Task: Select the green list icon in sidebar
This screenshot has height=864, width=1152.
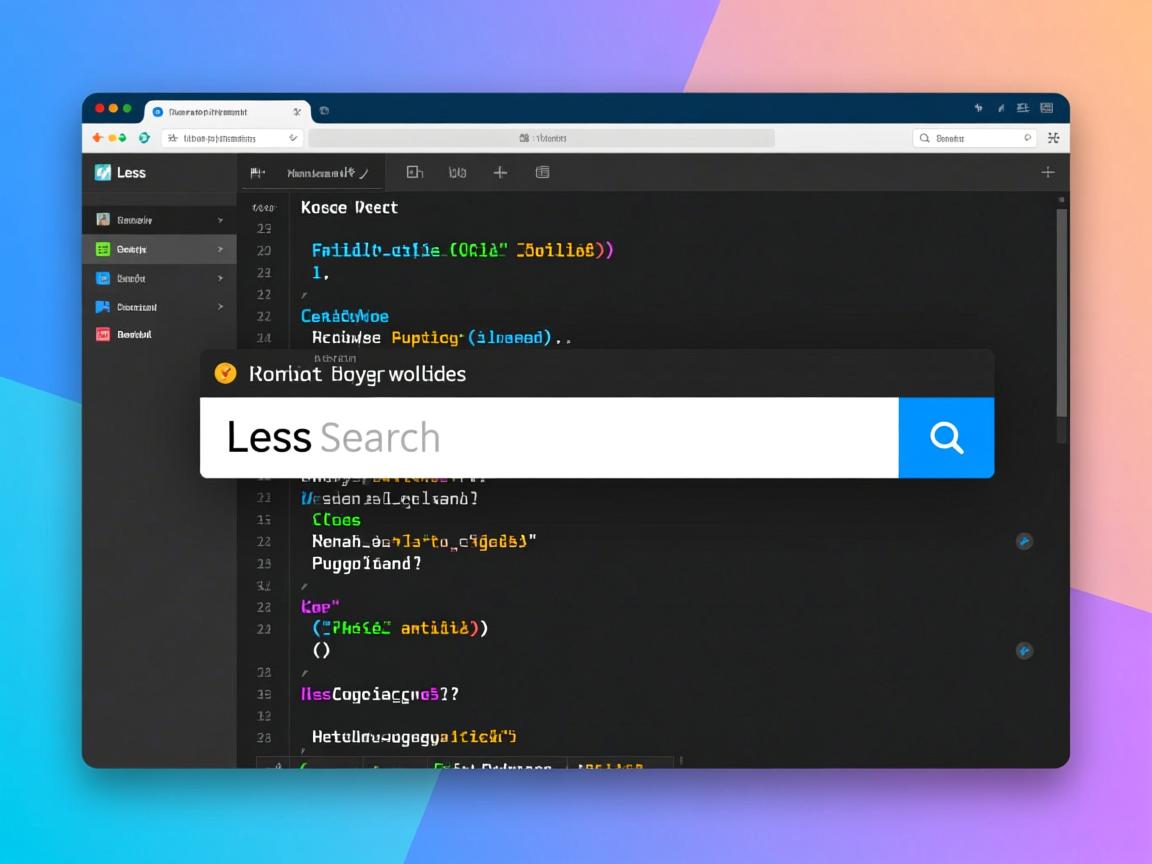Action: [x=103, y=249]
